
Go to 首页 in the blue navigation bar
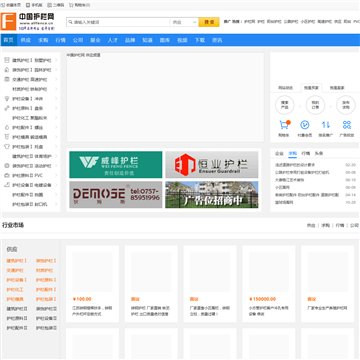pyautogui.click(x=9, y=40)
